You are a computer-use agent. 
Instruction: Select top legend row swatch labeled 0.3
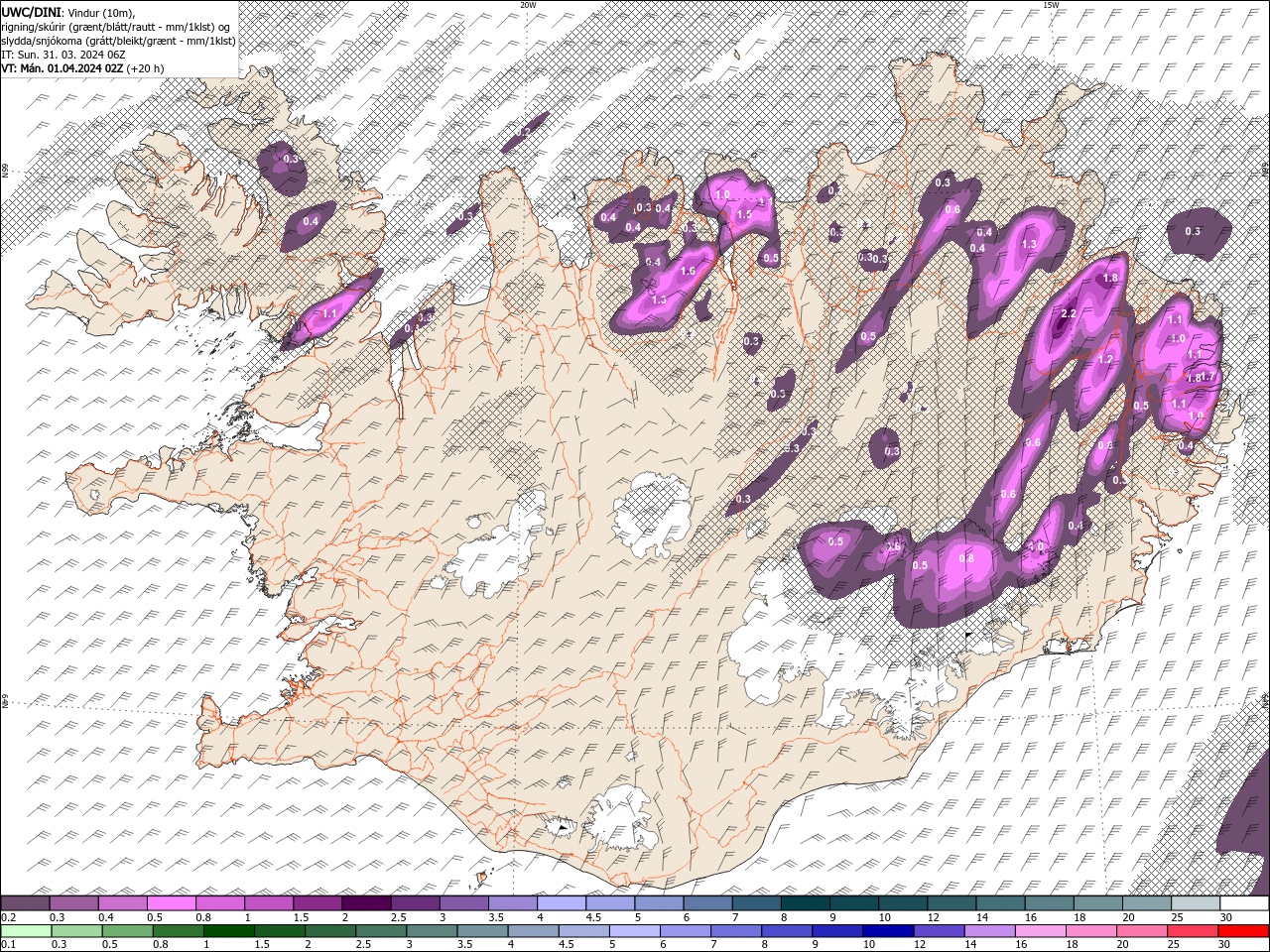(73, 903)
